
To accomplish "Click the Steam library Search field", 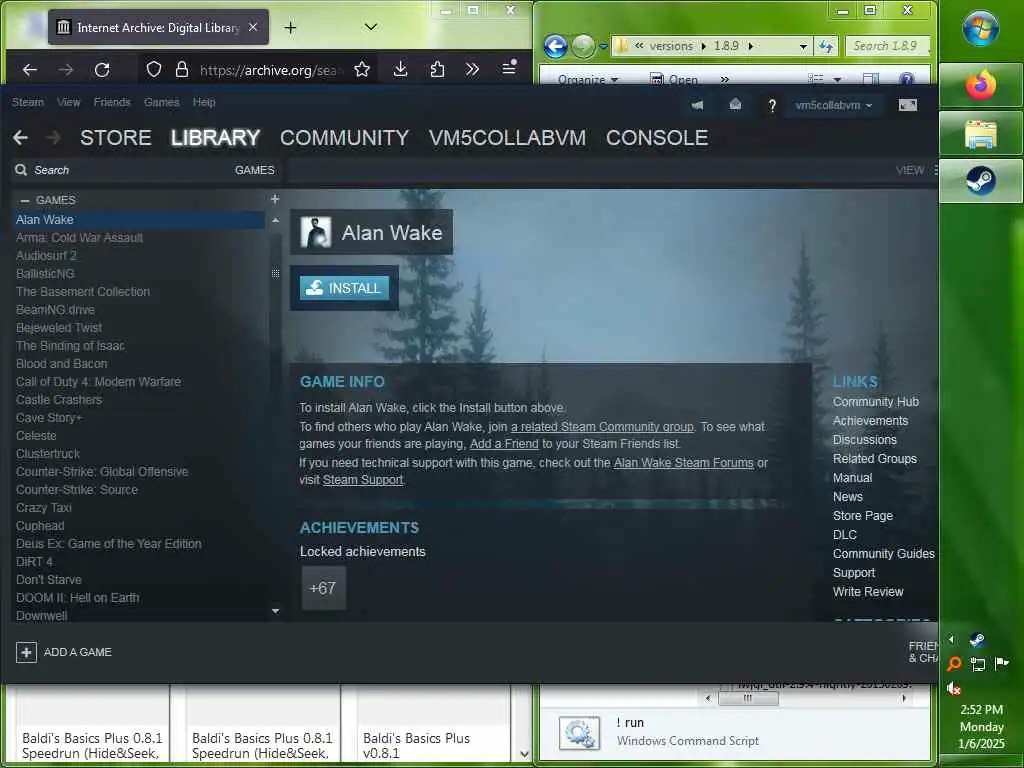I will 121,170.
